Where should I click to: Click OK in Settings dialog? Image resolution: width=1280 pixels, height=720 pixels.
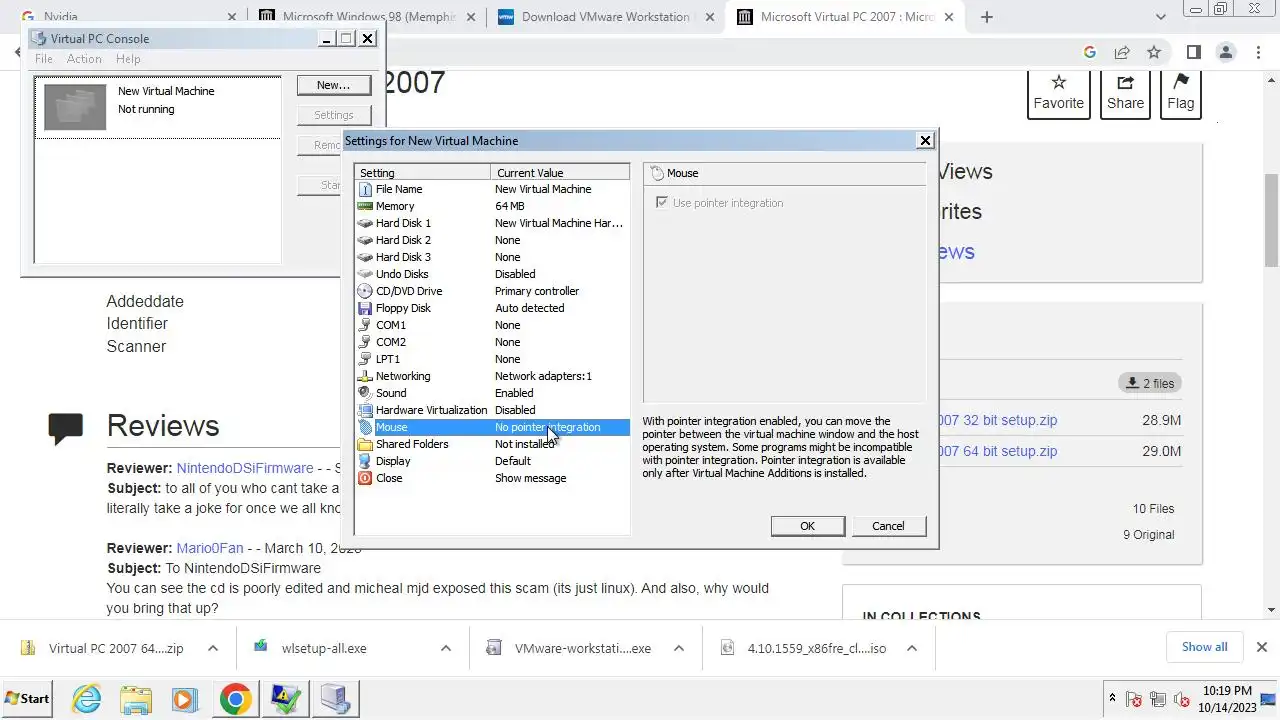[x=808, y=526]
